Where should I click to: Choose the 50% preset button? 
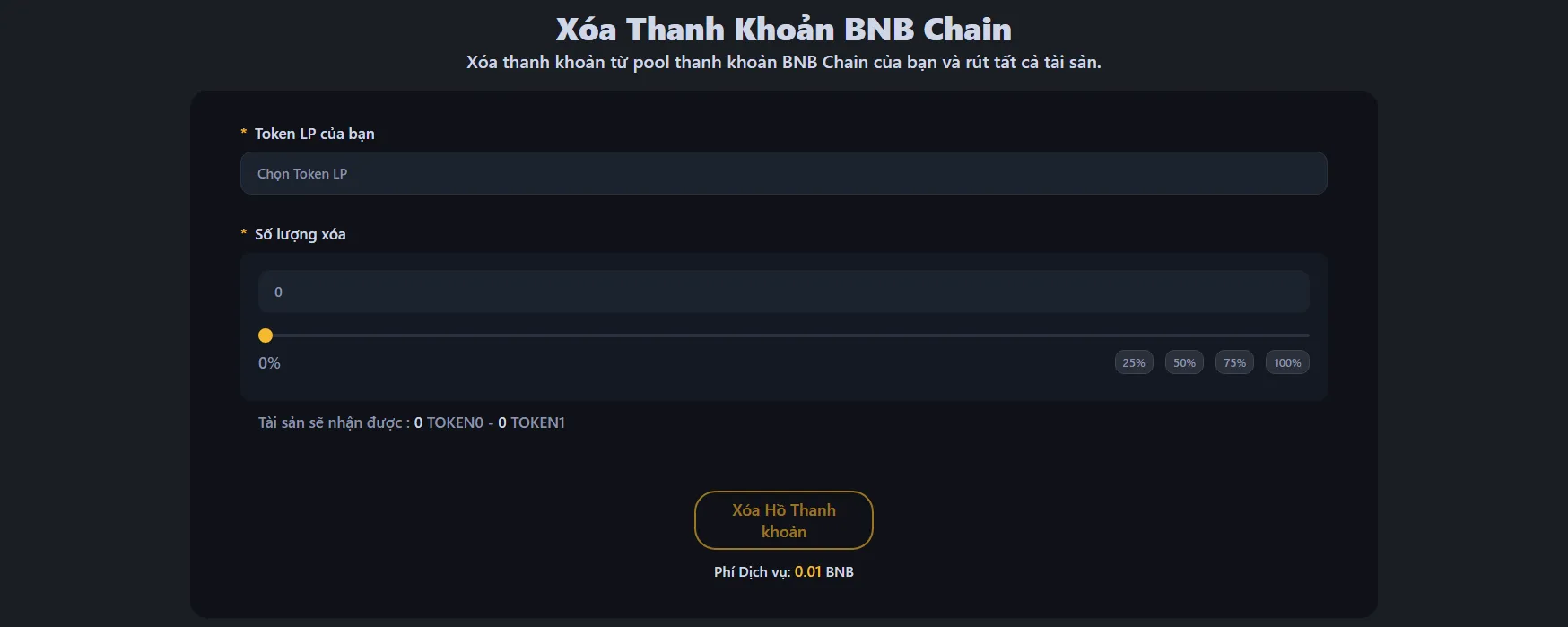tap(1184, 362)
